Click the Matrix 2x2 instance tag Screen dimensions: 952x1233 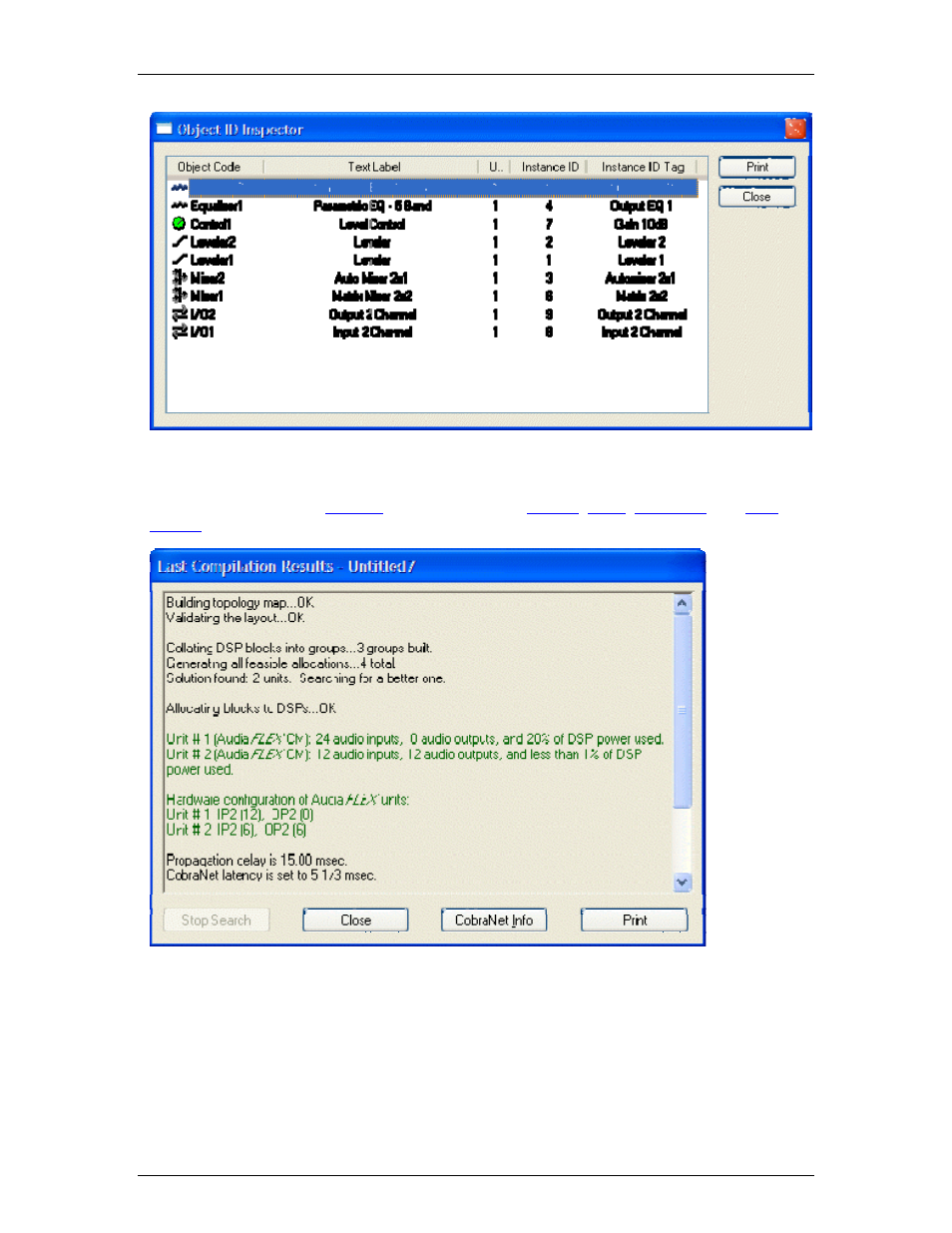click(x=642, y=296)
